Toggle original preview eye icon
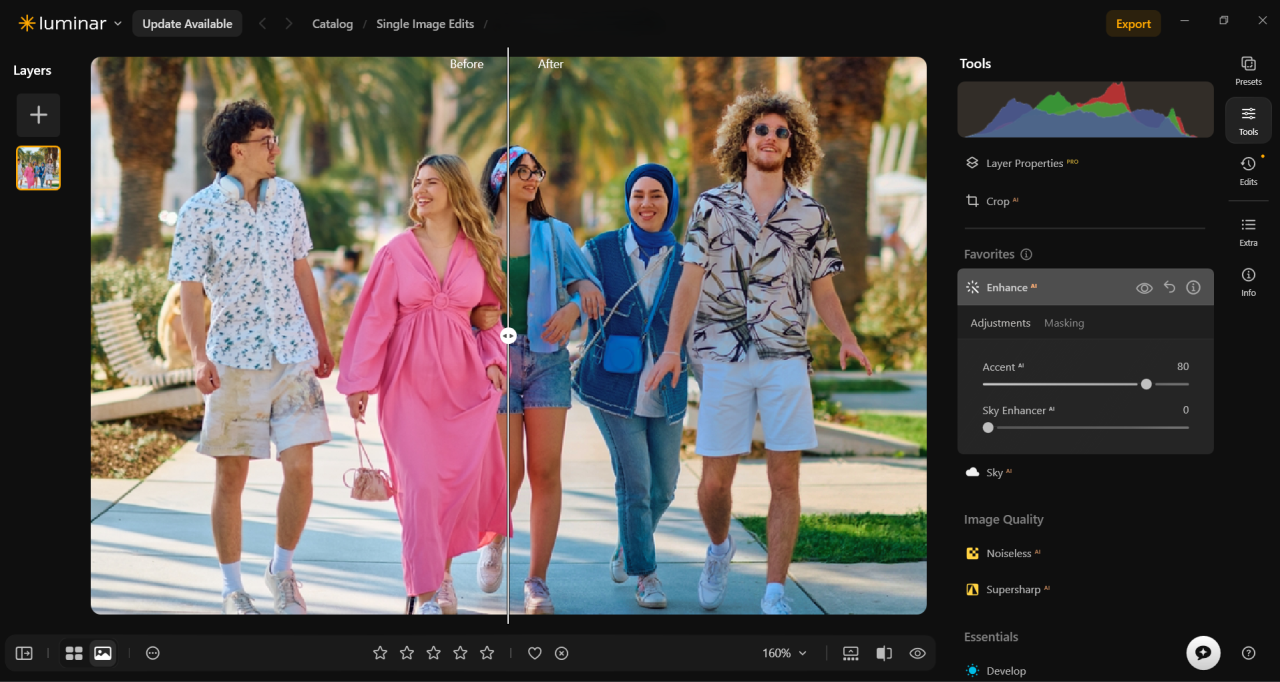The image size is (1280, 682). click(917, 653)
